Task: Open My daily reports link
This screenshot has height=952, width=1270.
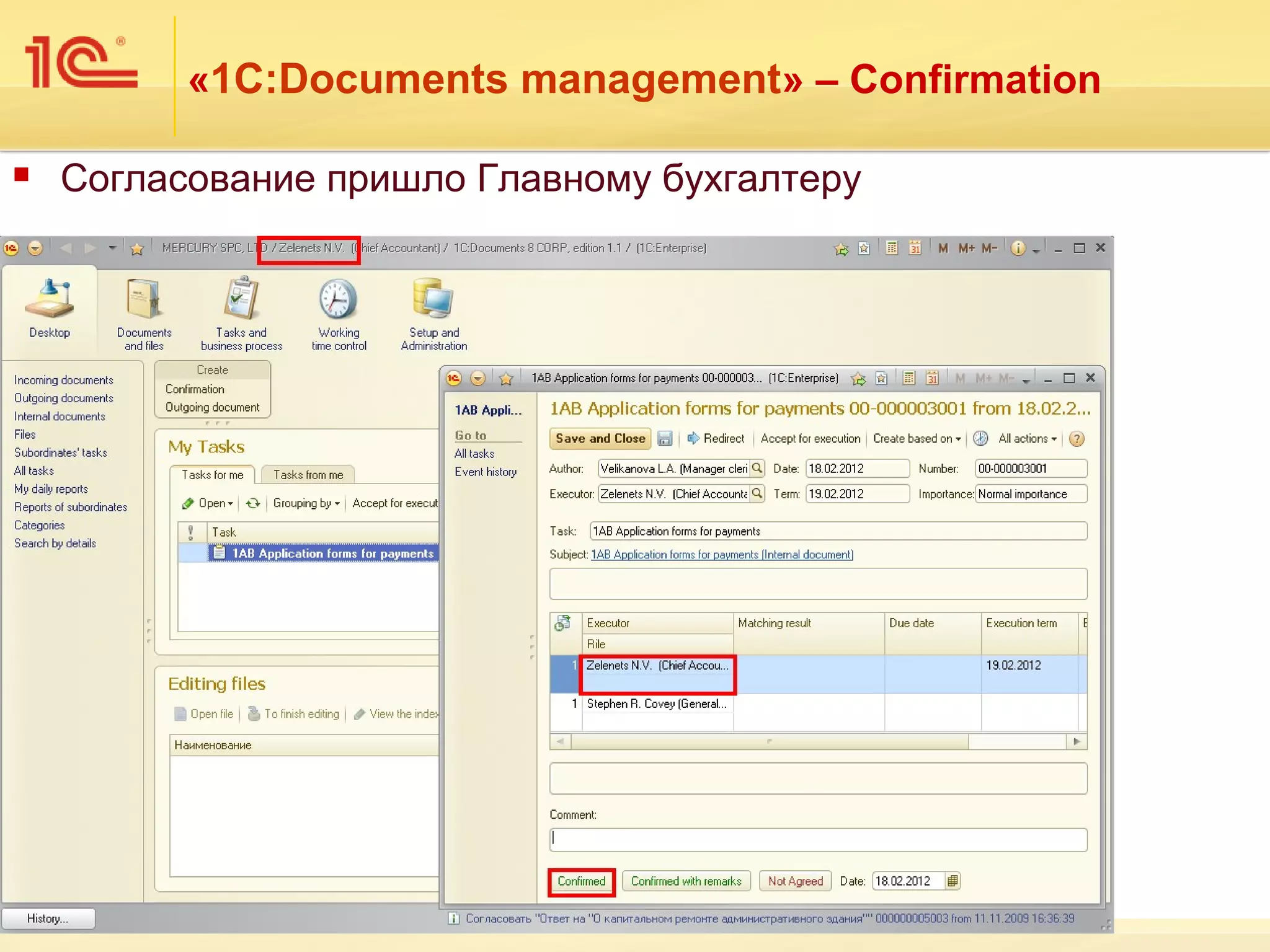Action: [51, 489]
